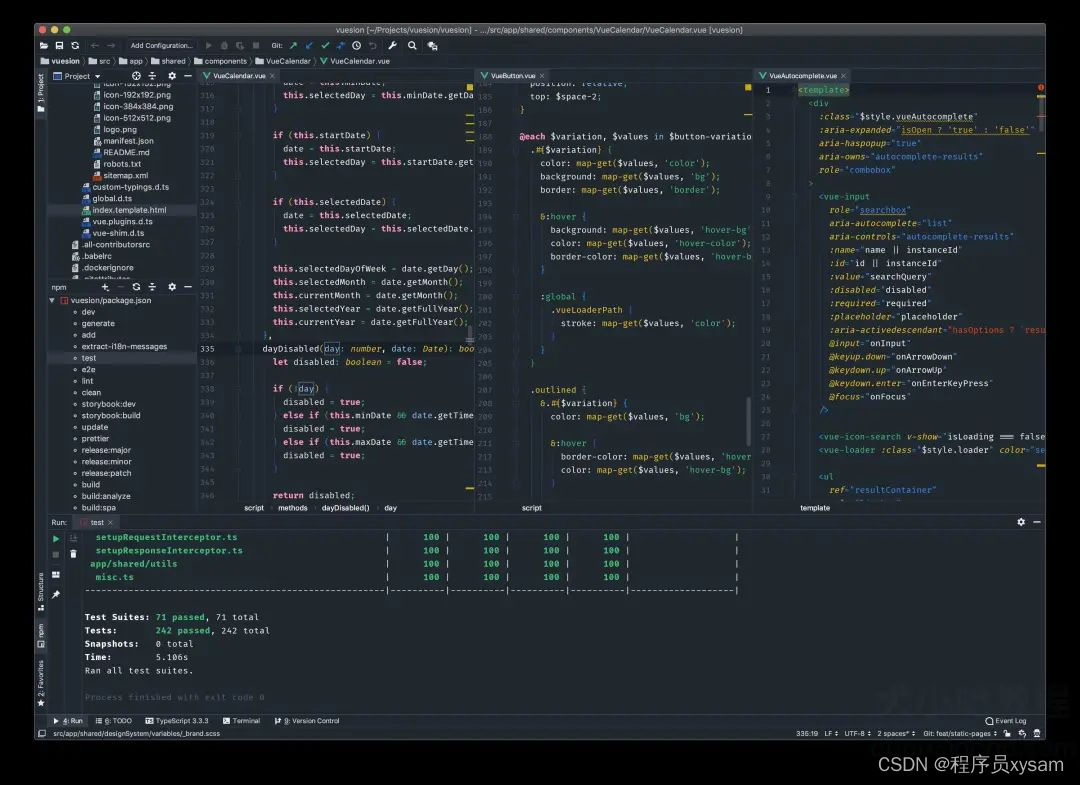Screen dimensions: 1080x785
Task: Stop the running process square icon
Action: pos(56,554)
